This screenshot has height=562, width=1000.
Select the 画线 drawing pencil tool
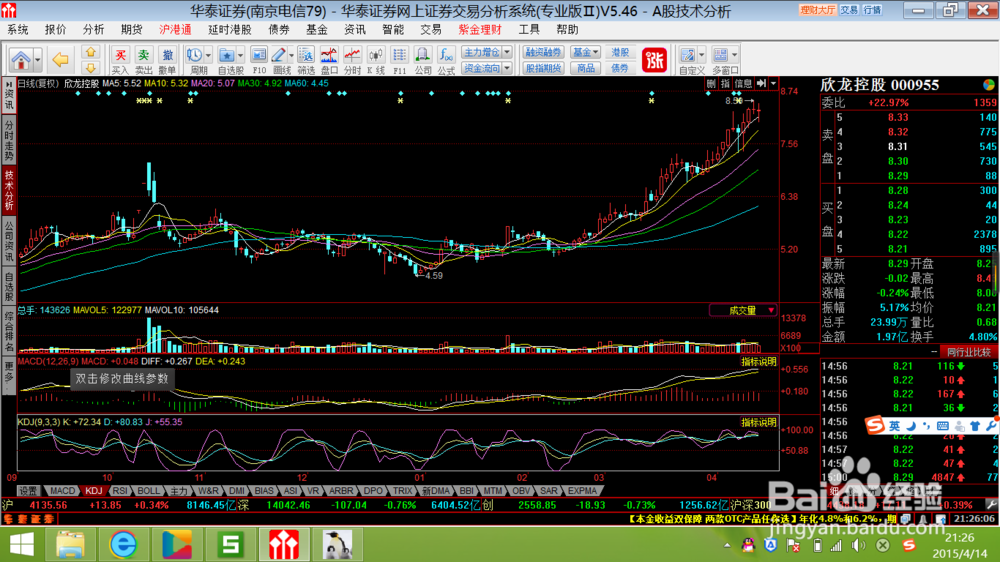pyautogui.click(x=279, y=55)
